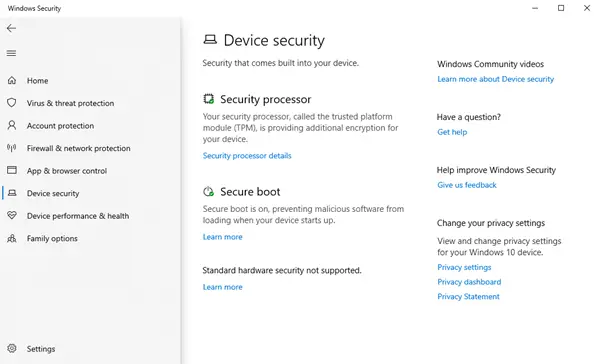Open Learn more about Device security link
This screenshot has height=364, width=600.
pos(496,79)
